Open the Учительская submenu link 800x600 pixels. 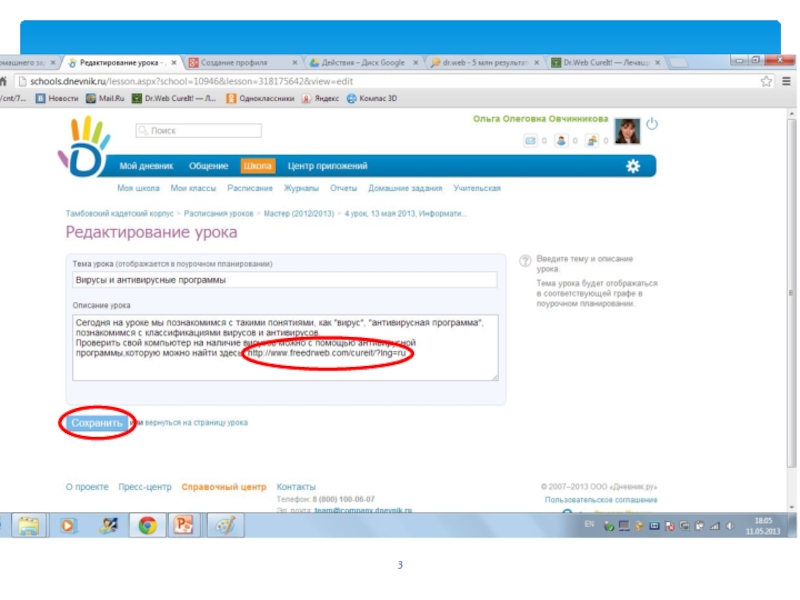point(477,188)
